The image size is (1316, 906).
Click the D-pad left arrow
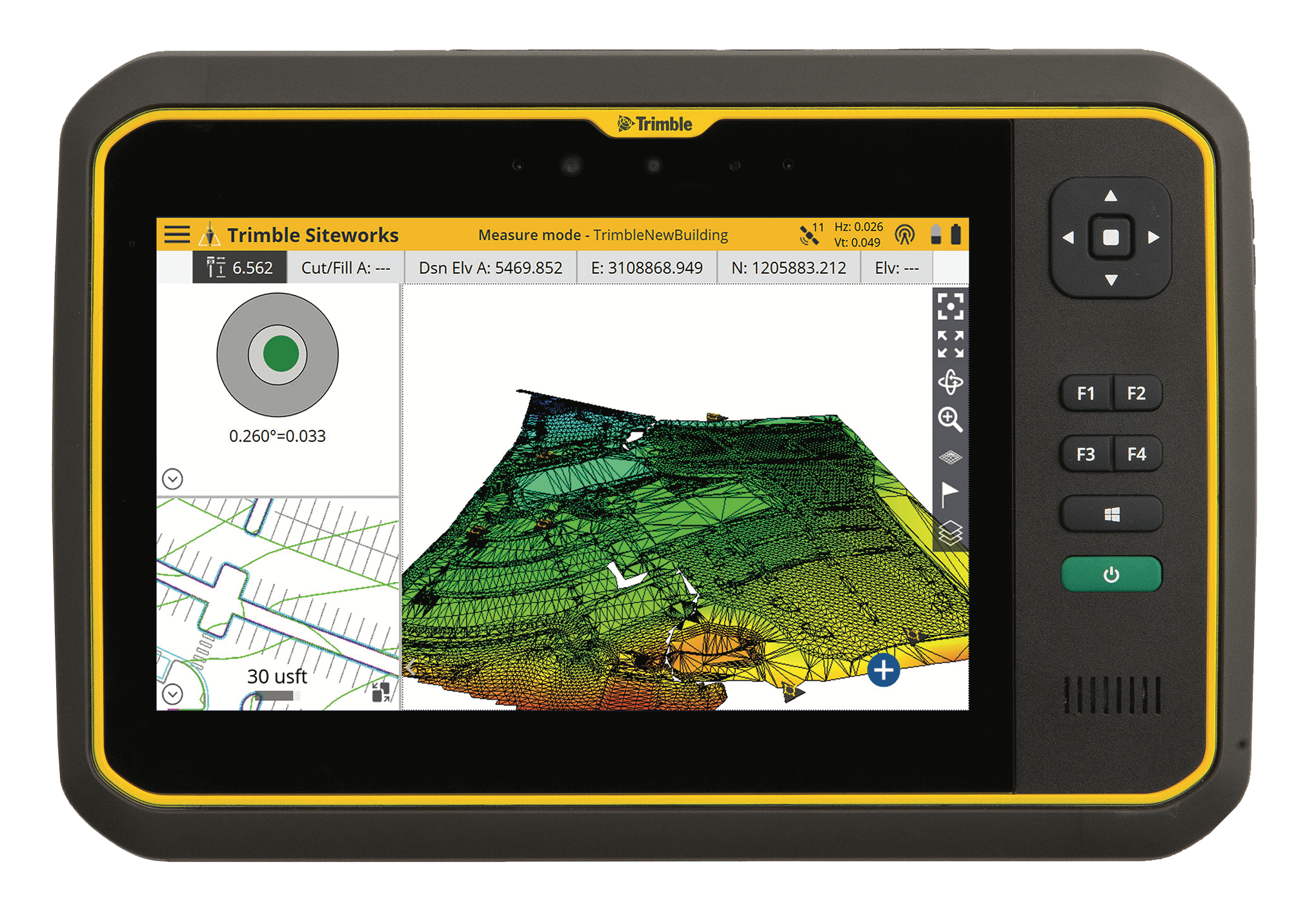tap(1068, 237)
